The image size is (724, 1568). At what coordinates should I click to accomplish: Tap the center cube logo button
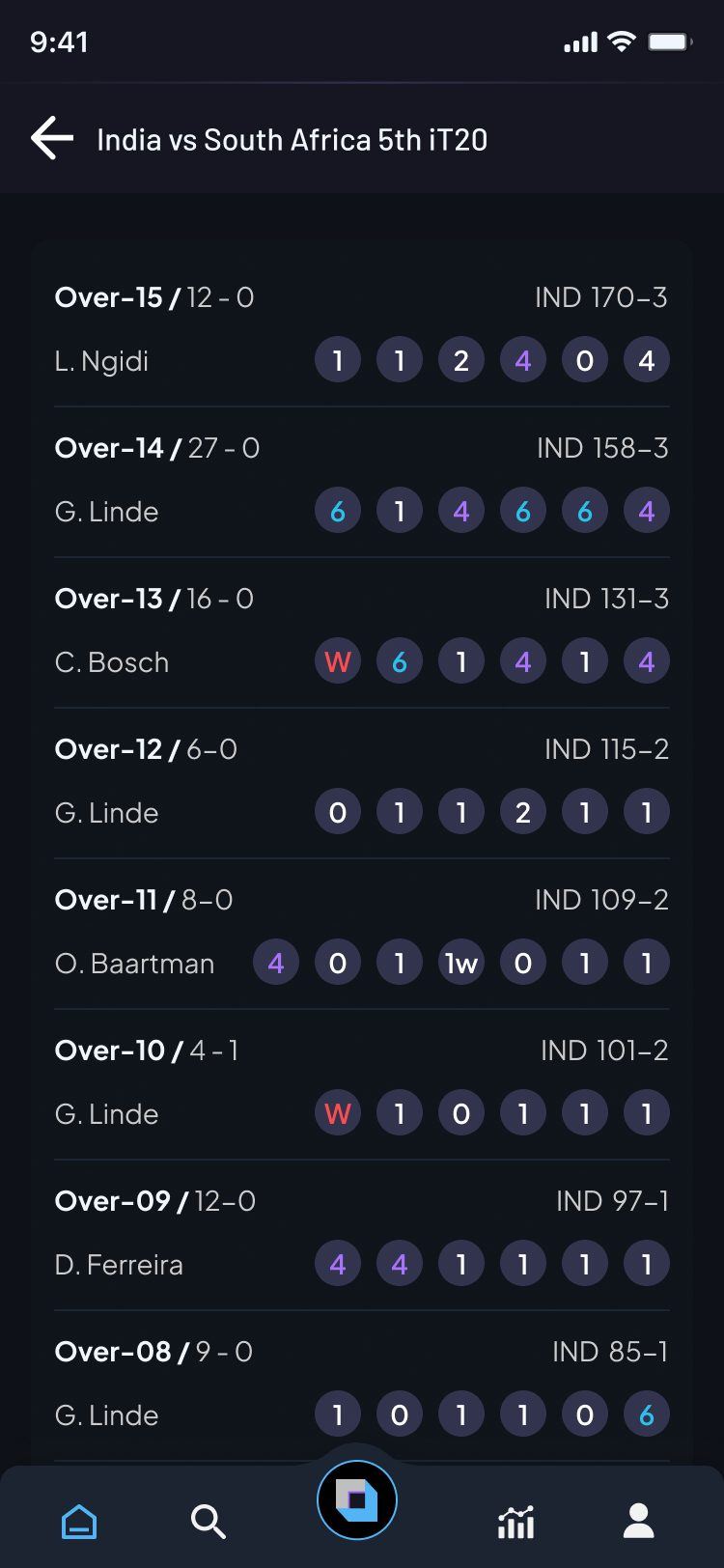pyautogui.click(x=357, y=1500)
